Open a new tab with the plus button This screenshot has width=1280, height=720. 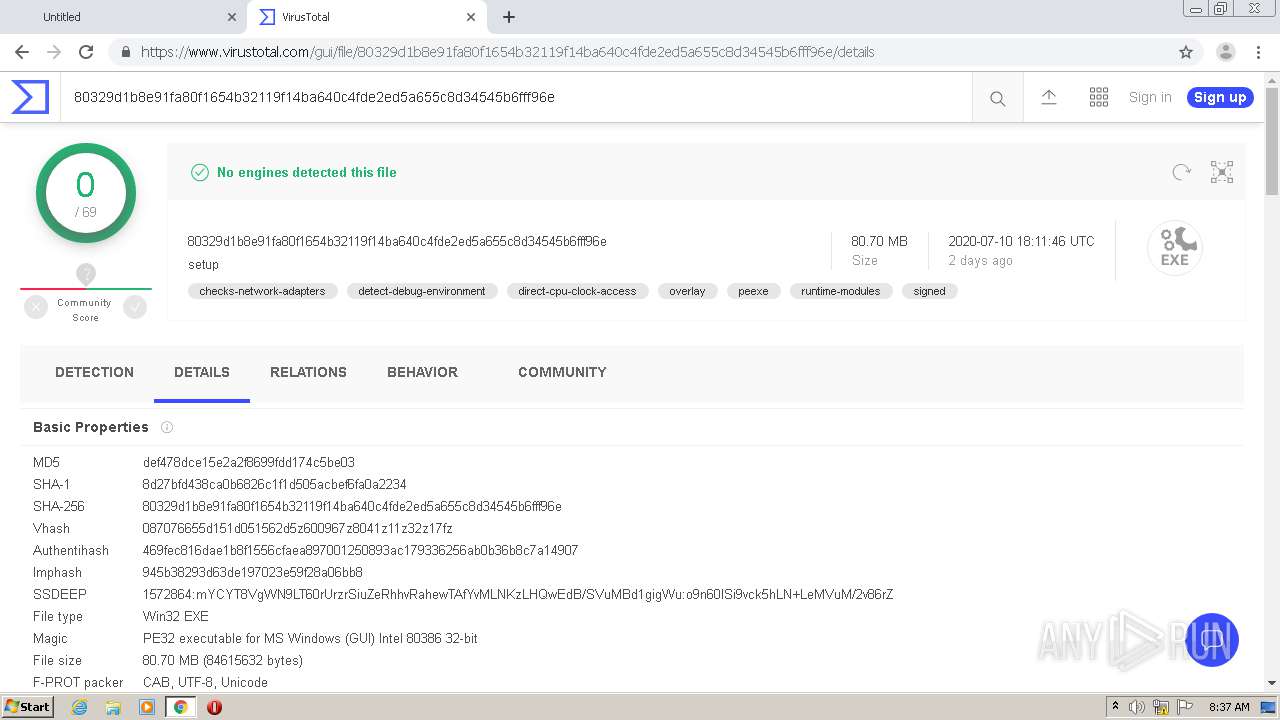[509, 17]
